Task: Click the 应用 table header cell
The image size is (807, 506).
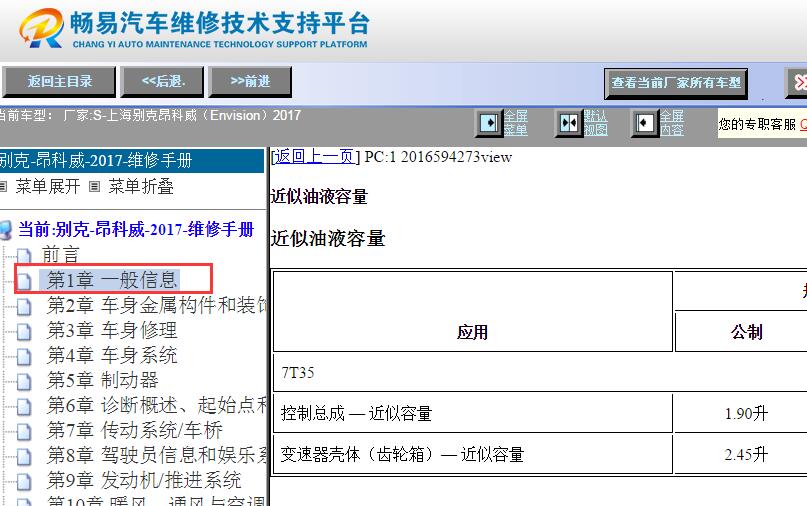Action: click(x=472, y=312)
